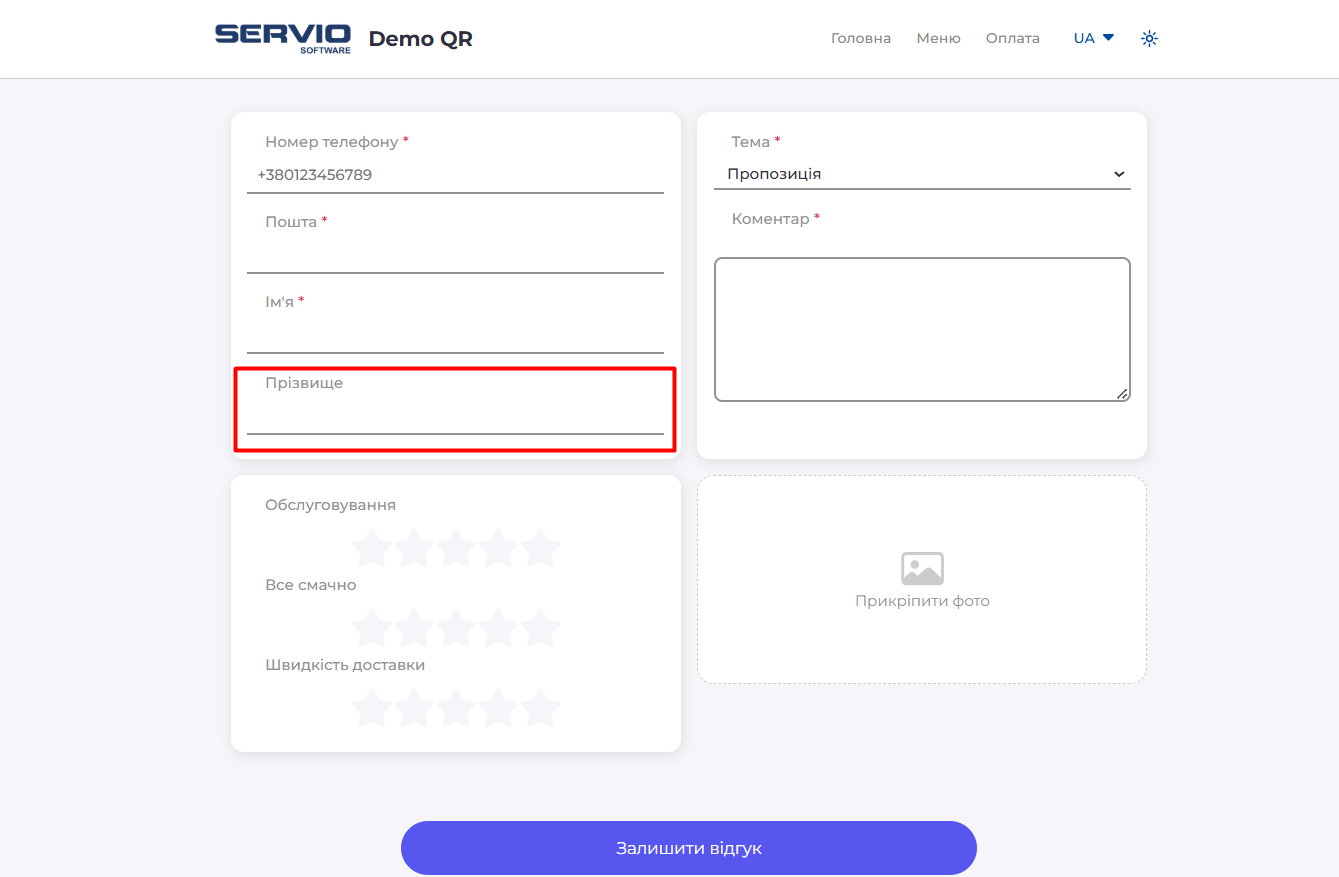Screen dimensions: 1339x877
Task: Click into the Ім'я input field
Action: tap(455, 335)
